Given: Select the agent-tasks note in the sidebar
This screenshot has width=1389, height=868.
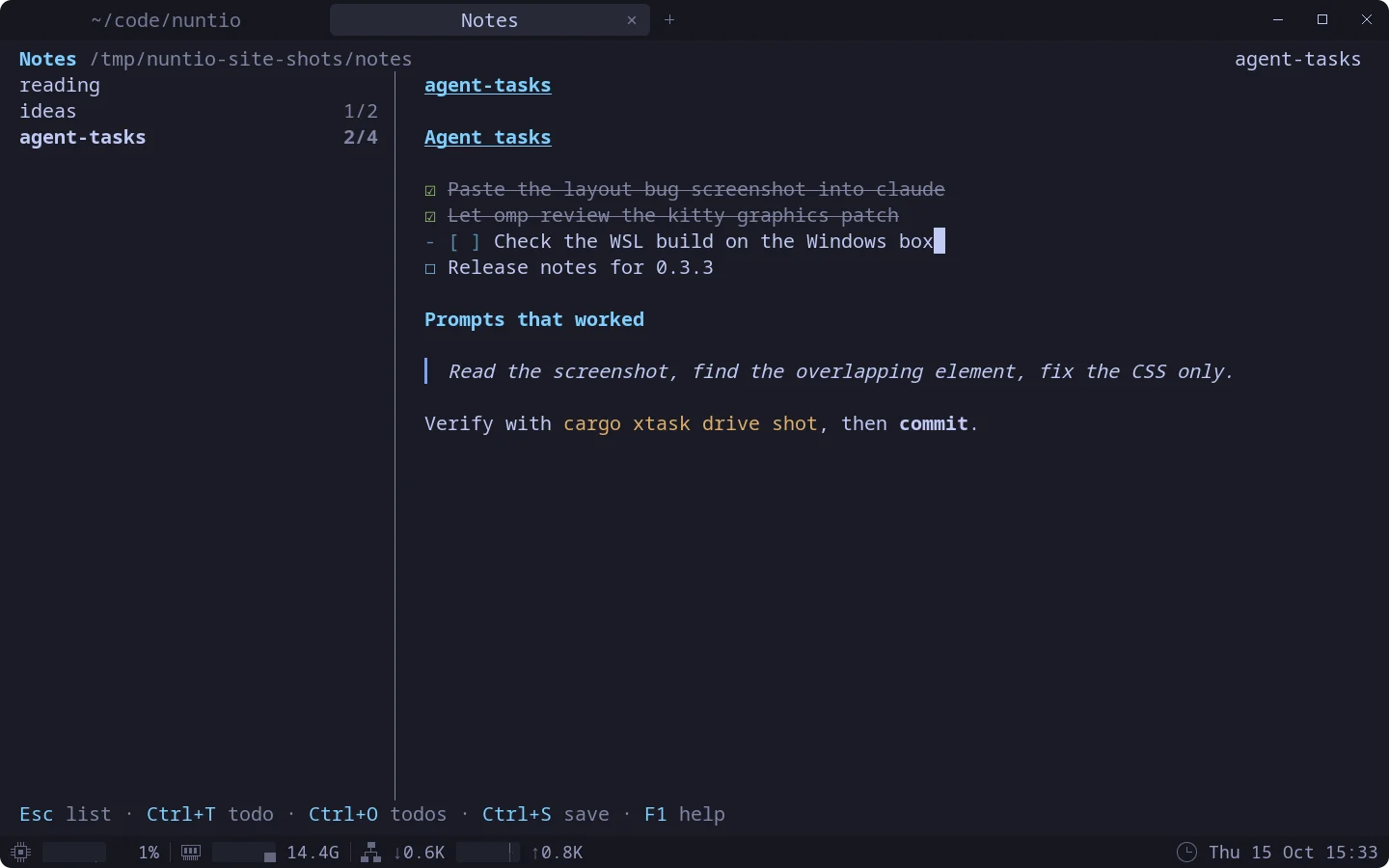Looking at the screenshot, I should [199, 138].
